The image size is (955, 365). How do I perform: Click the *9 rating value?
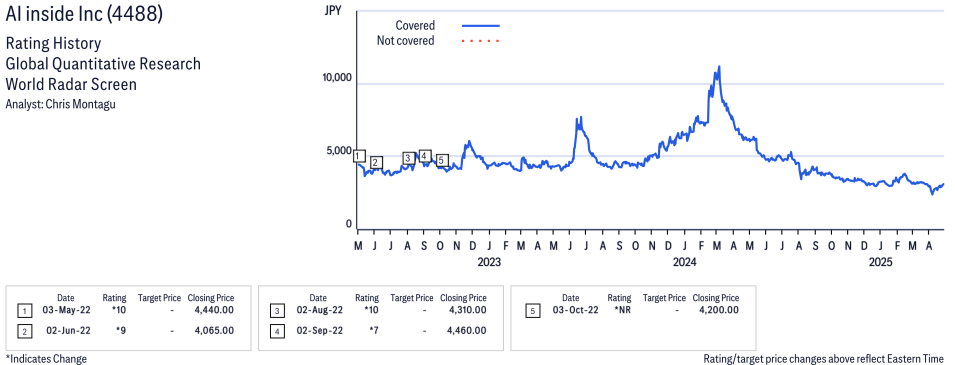[x=121, y=330]
